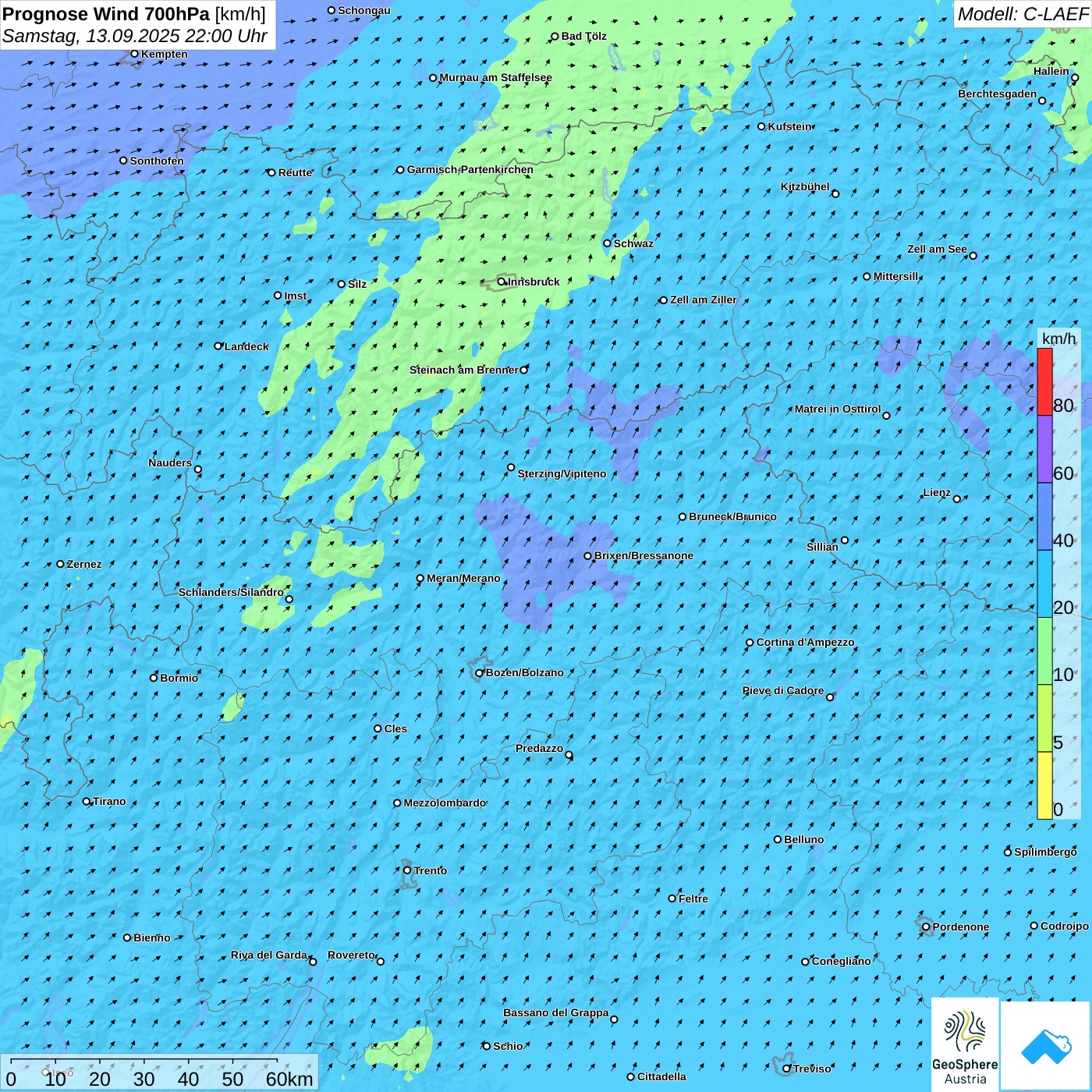Click the Tirano location label

coord(109,801)
